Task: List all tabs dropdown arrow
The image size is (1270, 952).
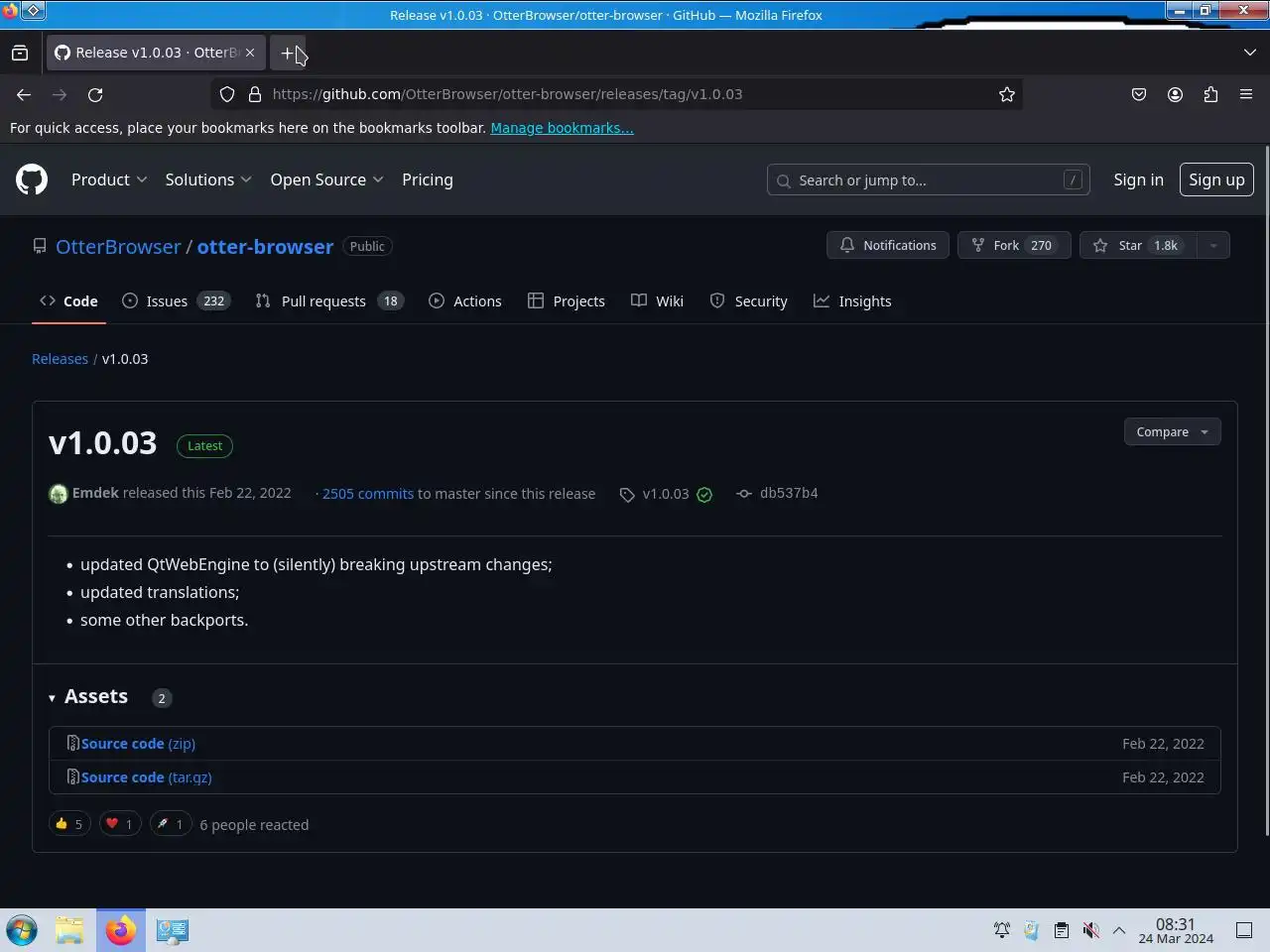Action: [x=1250, y=53]
